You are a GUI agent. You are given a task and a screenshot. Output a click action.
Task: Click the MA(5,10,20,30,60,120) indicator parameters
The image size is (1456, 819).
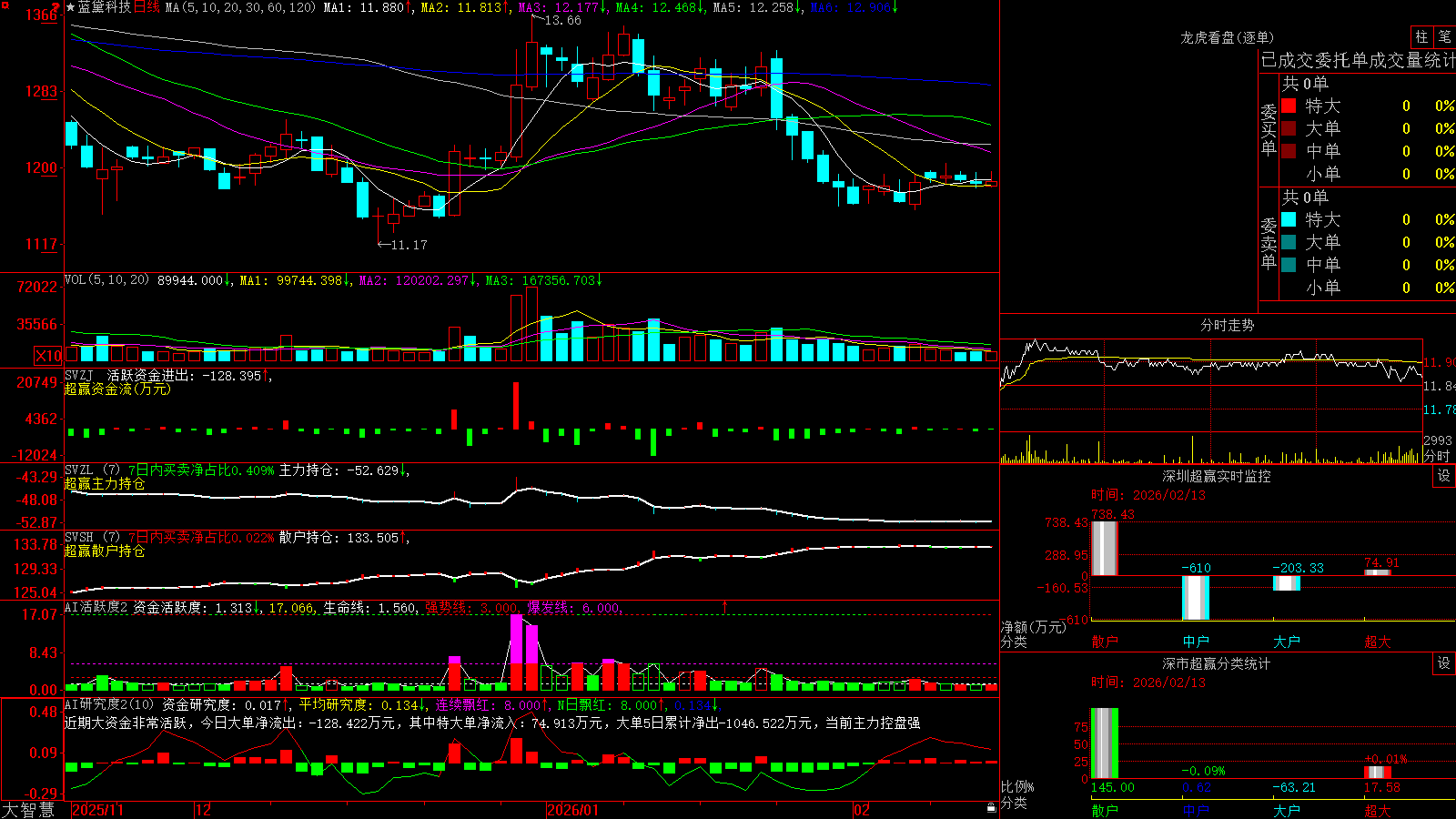pyautogui.click(x=241, y=7)
